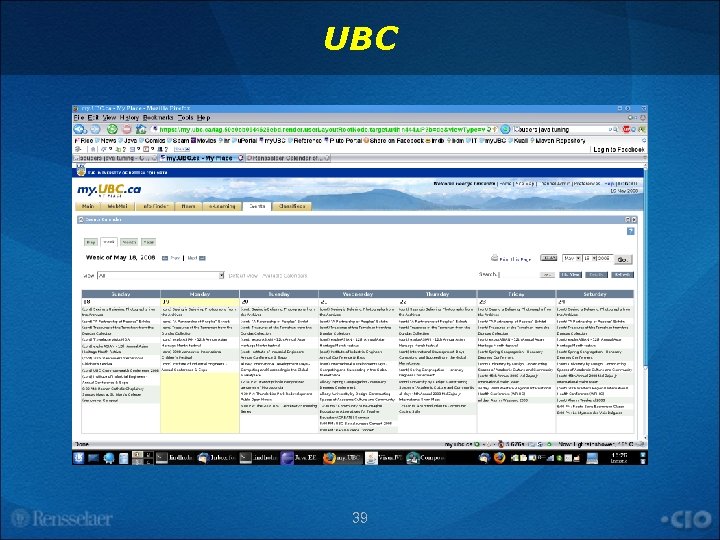Open the Help menu
Screen dimensions: 720x540
click(203, 118)
